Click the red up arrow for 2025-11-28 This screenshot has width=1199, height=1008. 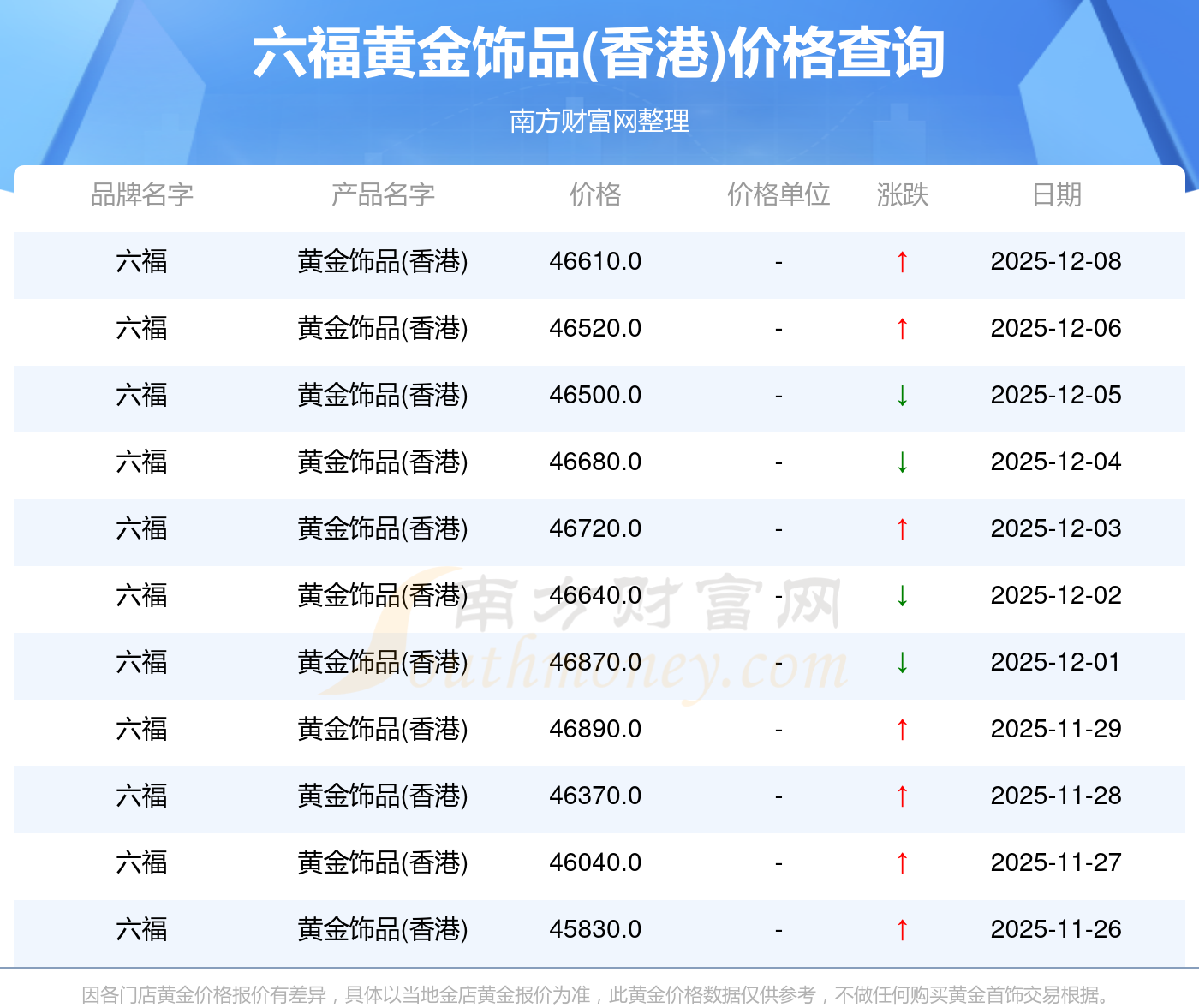pos(902,796)
